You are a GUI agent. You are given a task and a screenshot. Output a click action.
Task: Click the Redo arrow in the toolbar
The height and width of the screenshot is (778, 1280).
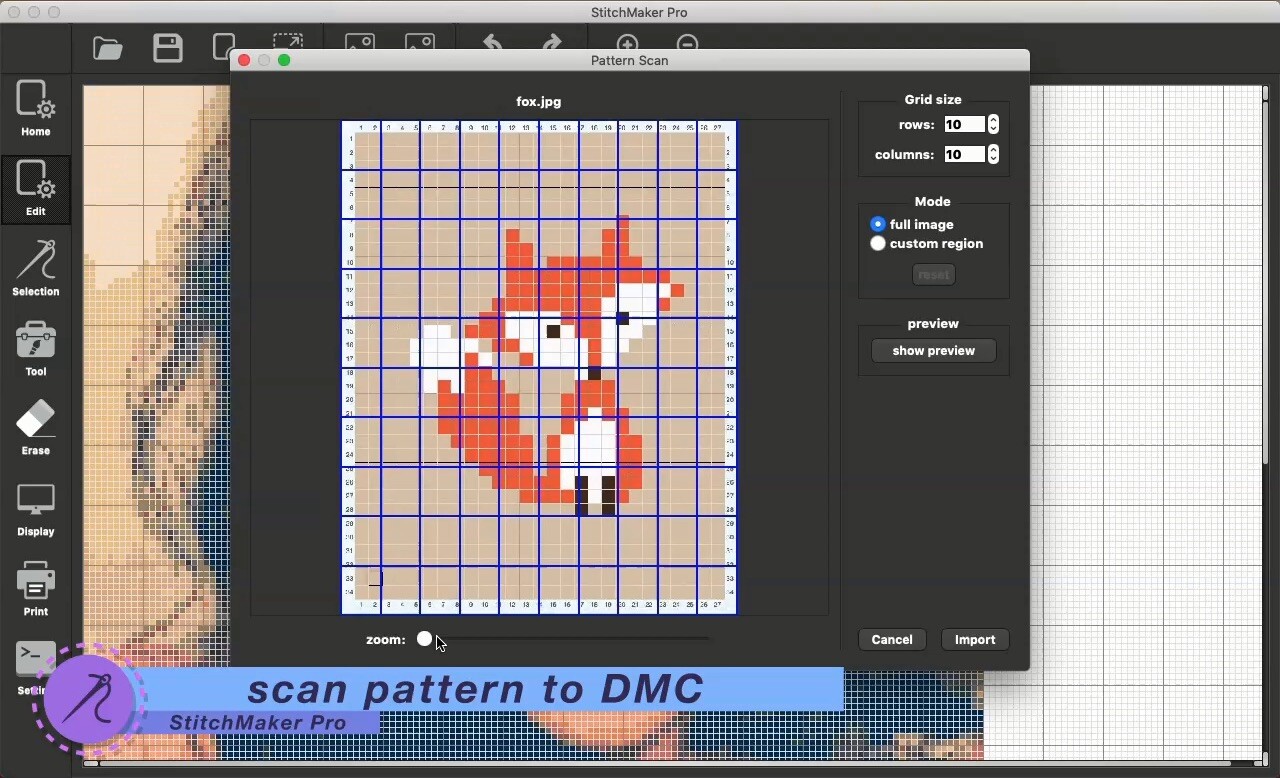coord(551,42)
